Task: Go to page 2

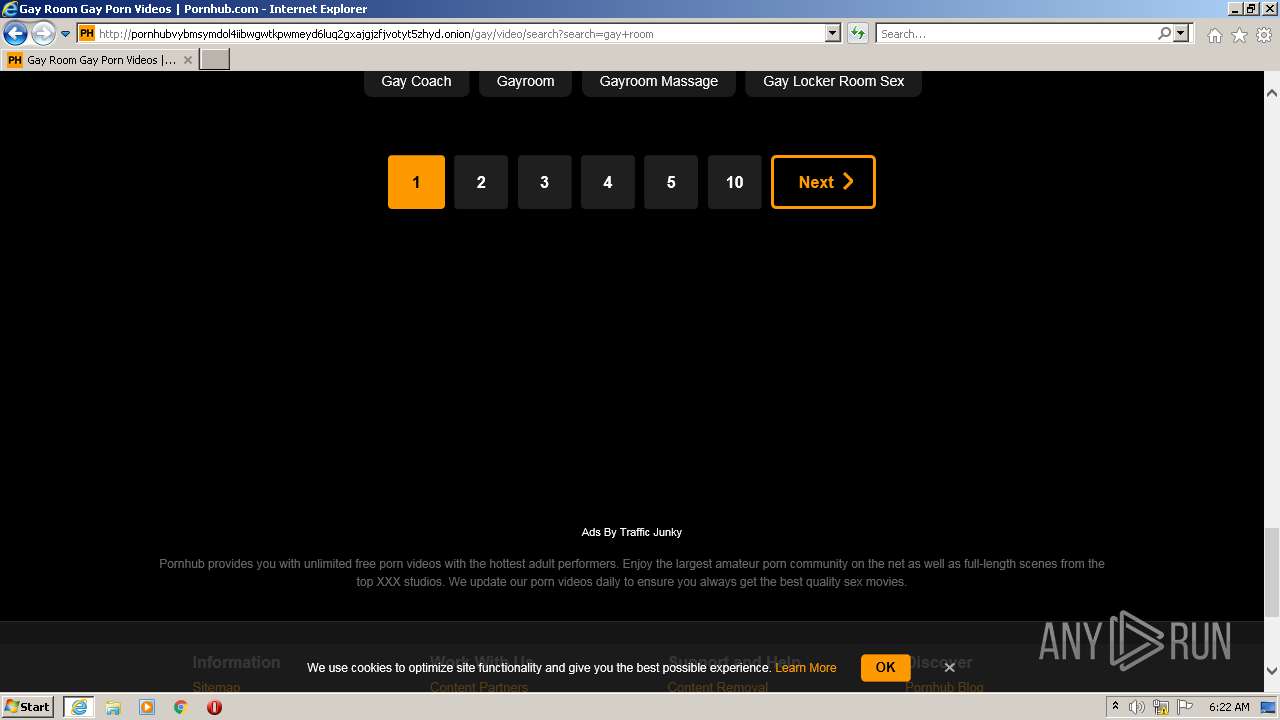Action: (481, 182)
